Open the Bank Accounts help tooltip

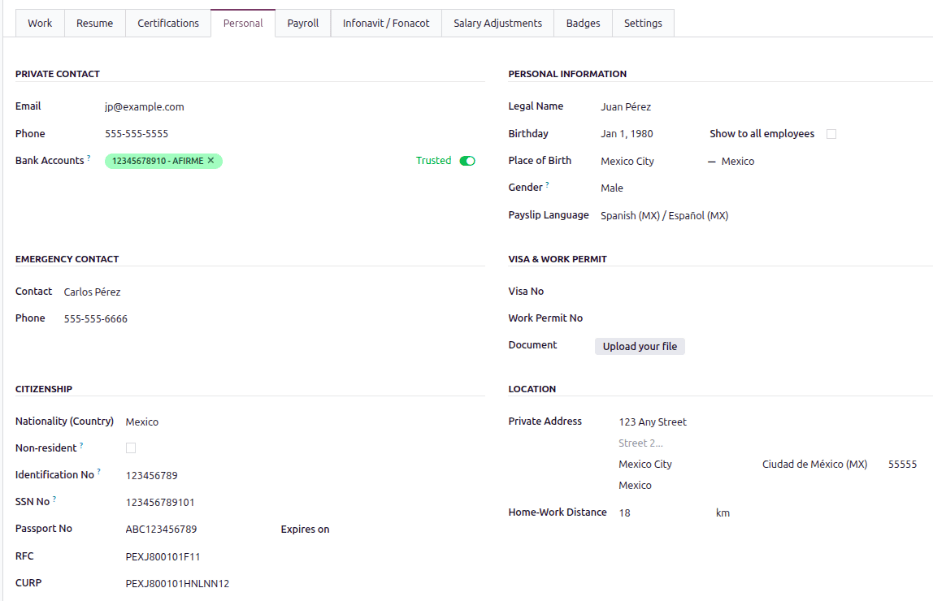(88, 156)
